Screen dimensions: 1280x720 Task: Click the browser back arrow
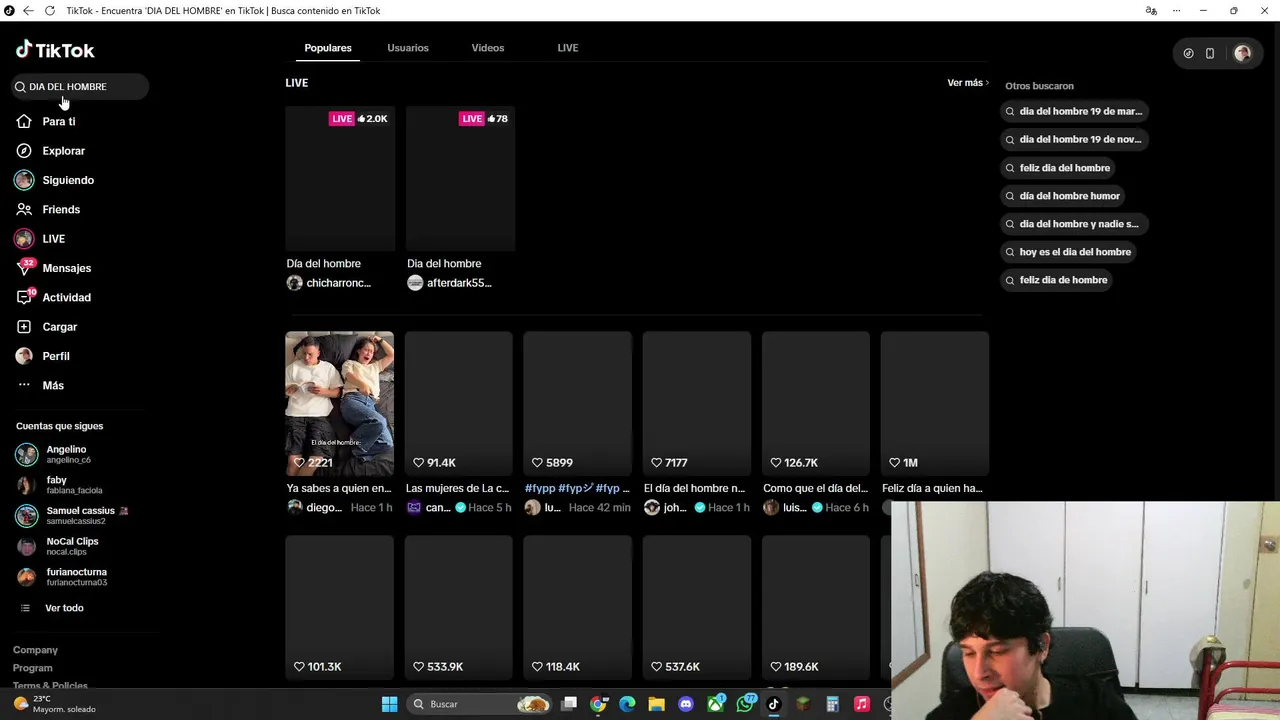28,11
